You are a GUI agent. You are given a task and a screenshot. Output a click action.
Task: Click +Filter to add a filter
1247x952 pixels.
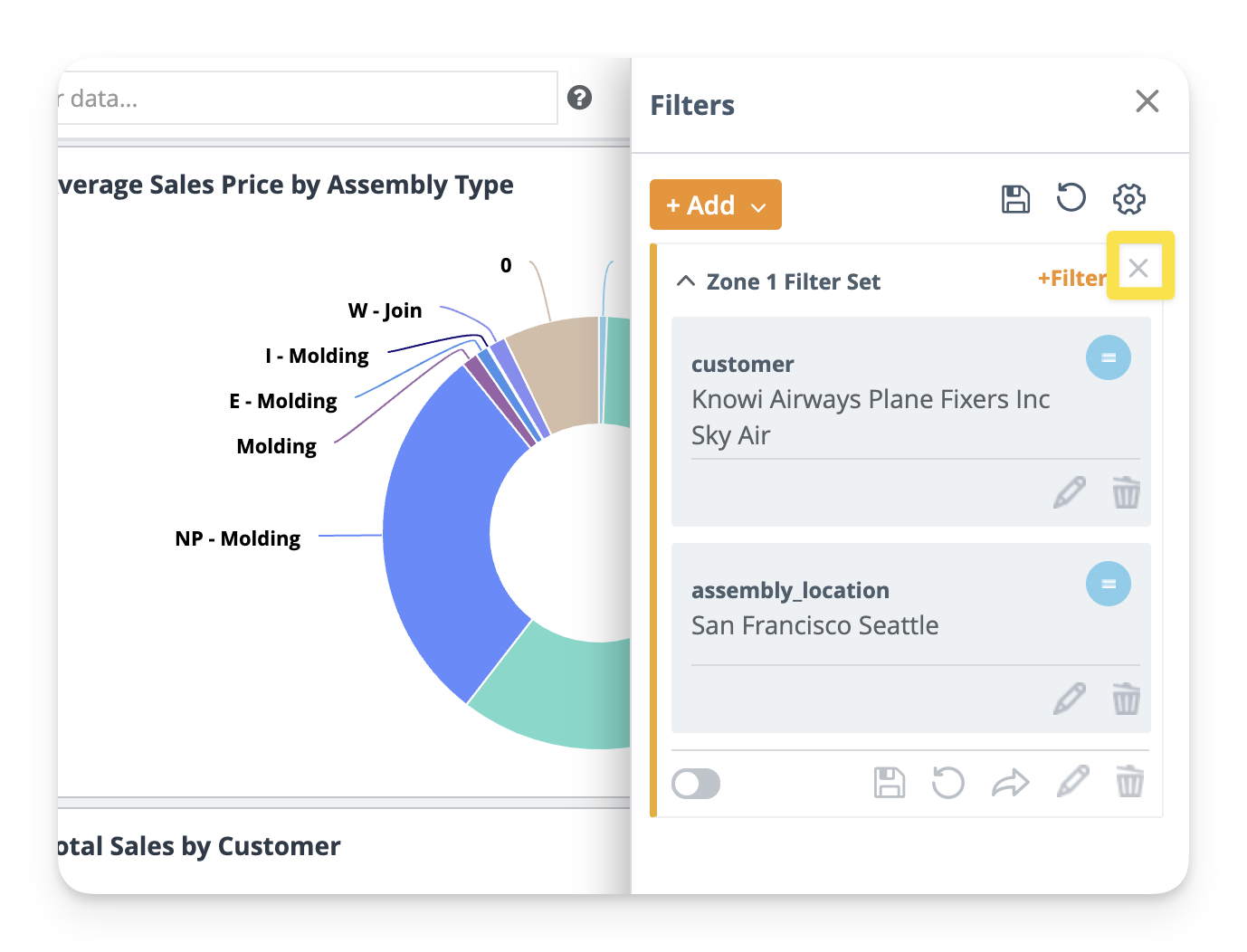(x=1071, y=279)
